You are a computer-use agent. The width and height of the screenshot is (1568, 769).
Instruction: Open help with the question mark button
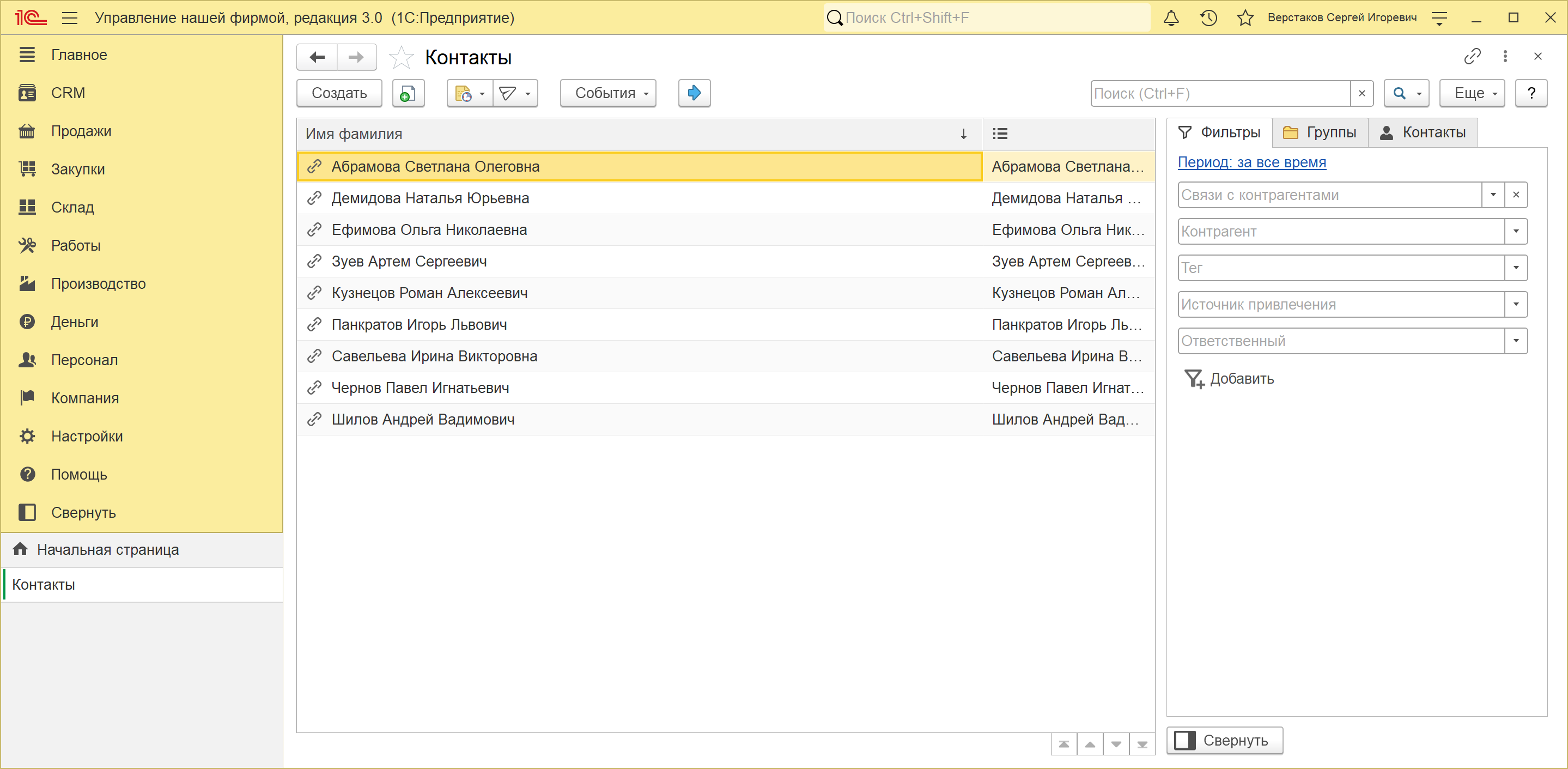[1531, 93]
